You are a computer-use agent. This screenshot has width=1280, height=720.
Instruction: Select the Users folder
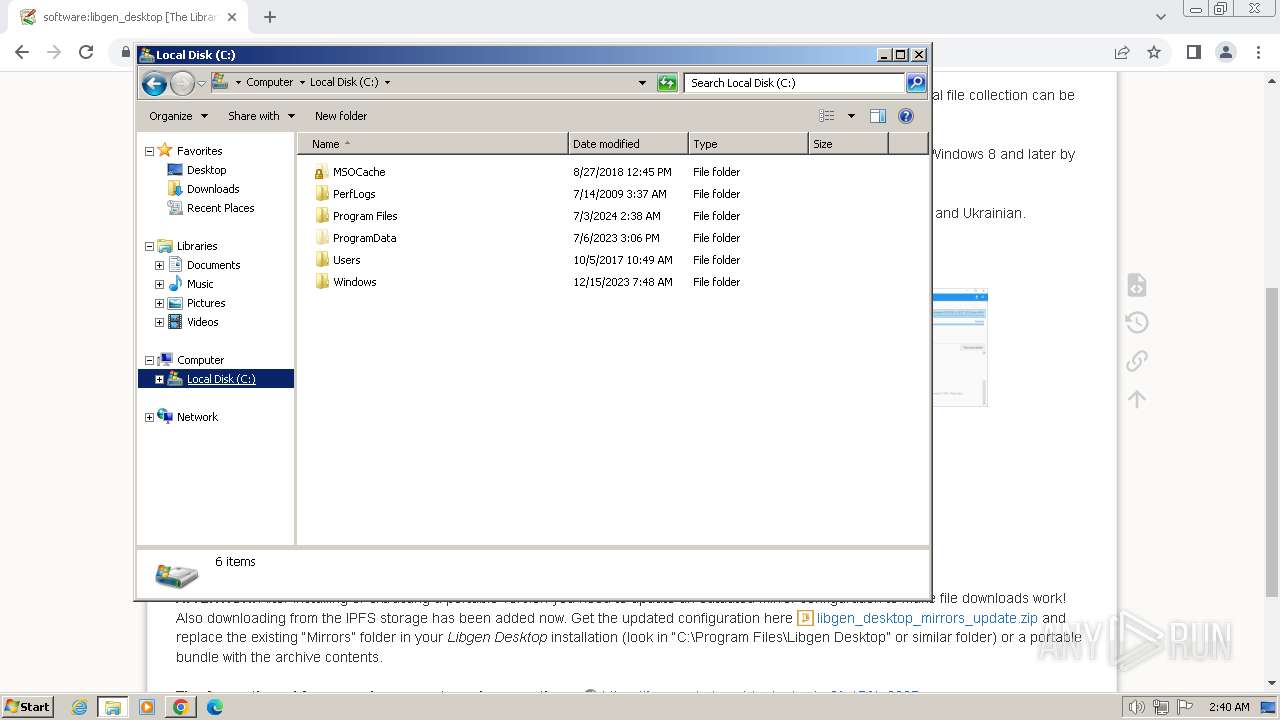[346, 260]
